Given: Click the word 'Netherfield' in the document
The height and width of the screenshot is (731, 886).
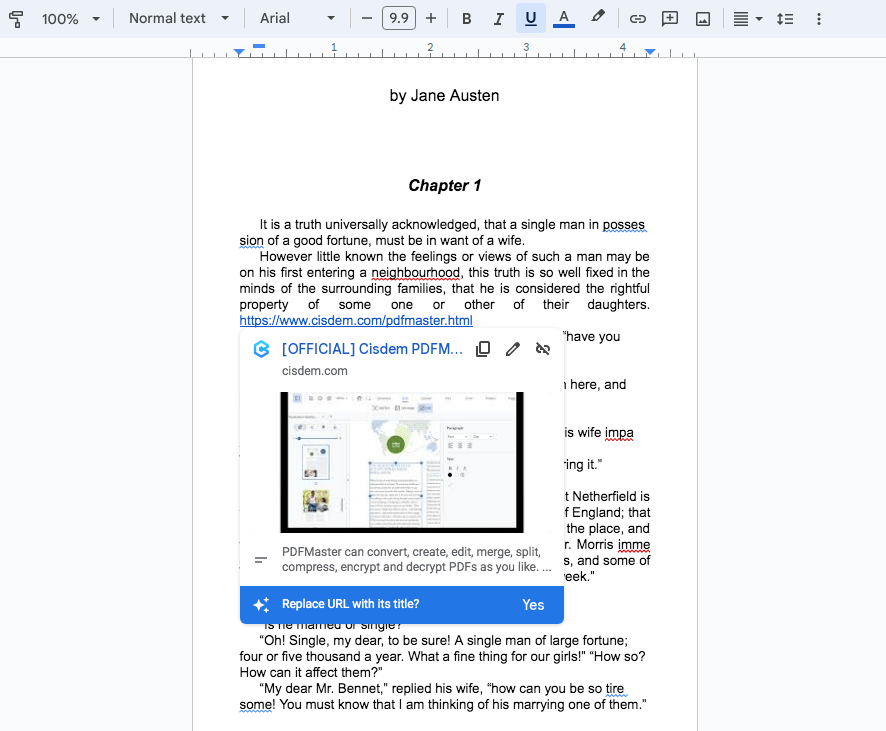Looking at the screenshot, I should 605,497.
